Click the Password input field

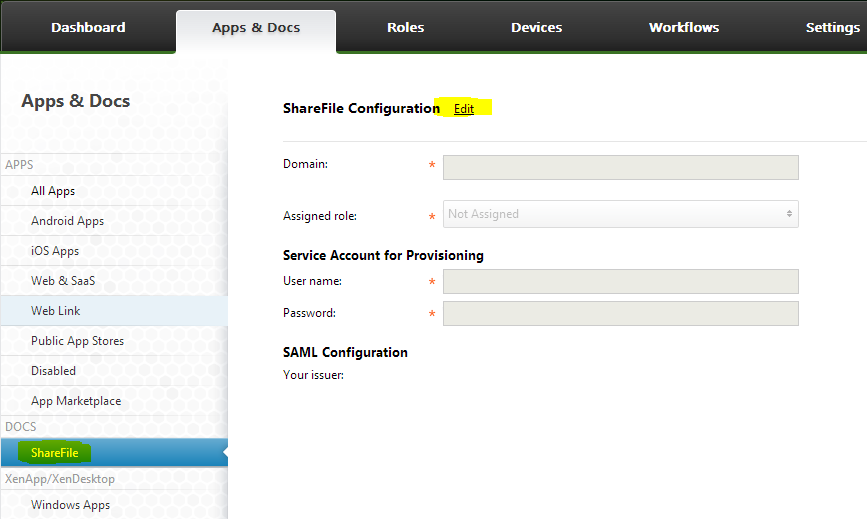[620, 314]
